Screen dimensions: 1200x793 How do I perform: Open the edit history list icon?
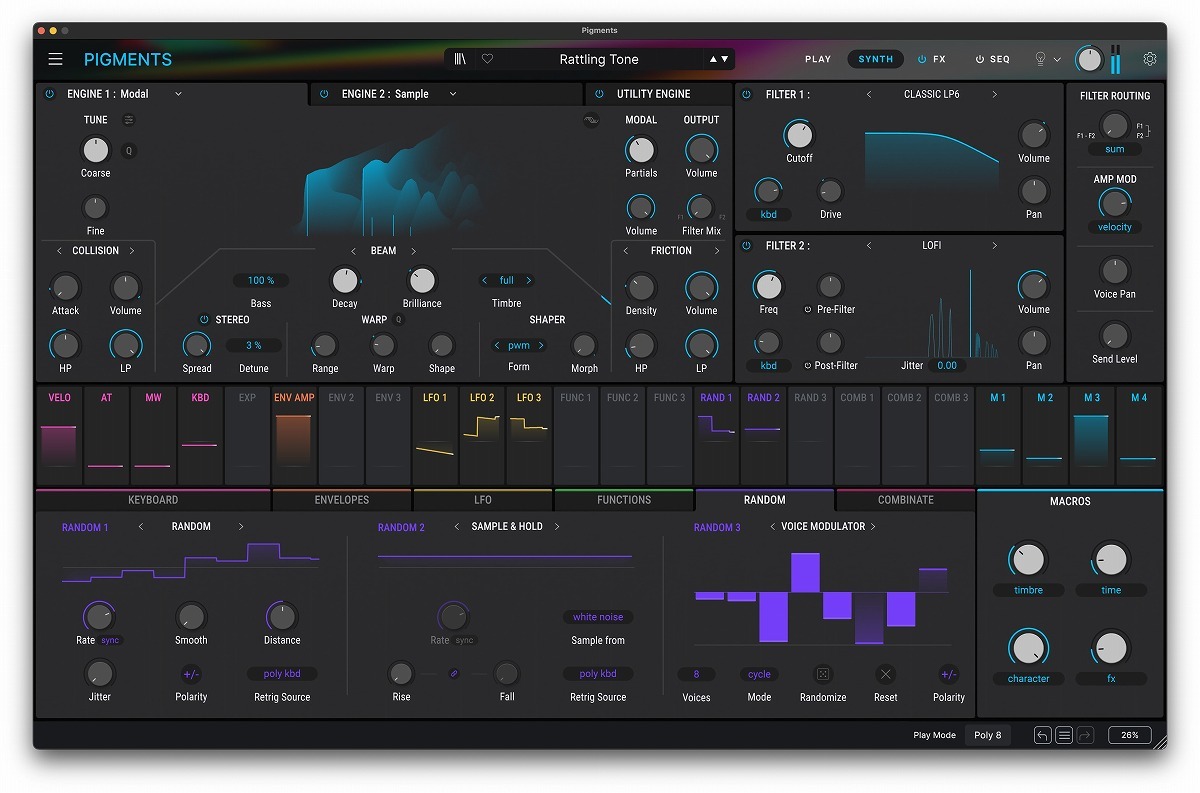(x=1064, y=735)
